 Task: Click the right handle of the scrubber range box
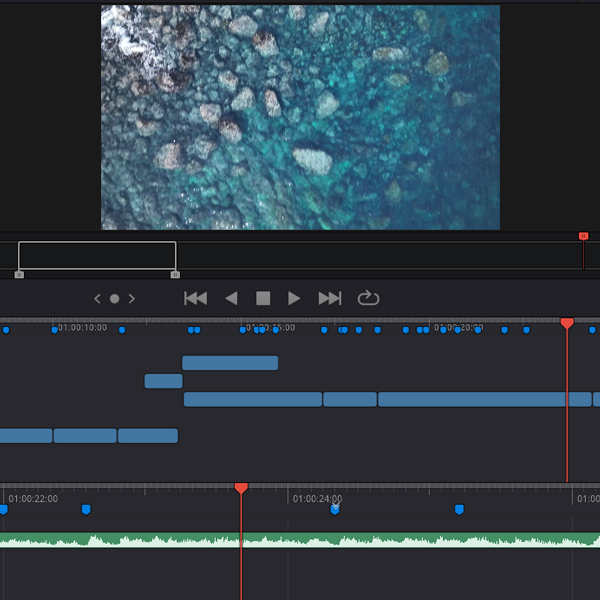(x=175, y=274)
